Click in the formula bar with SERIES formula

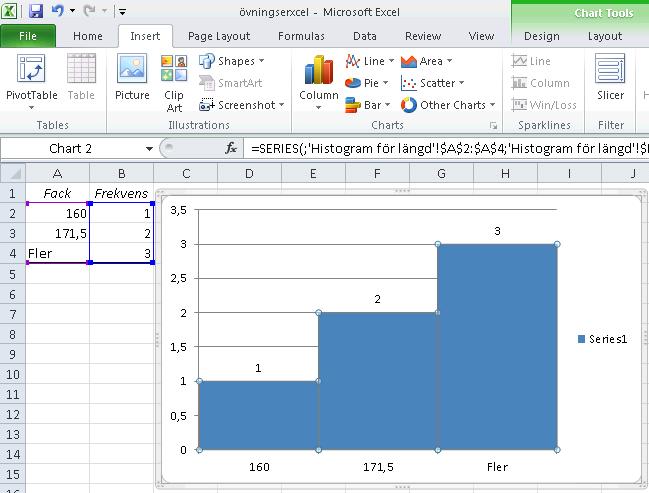pyautogui.click(x=447, y=148)
